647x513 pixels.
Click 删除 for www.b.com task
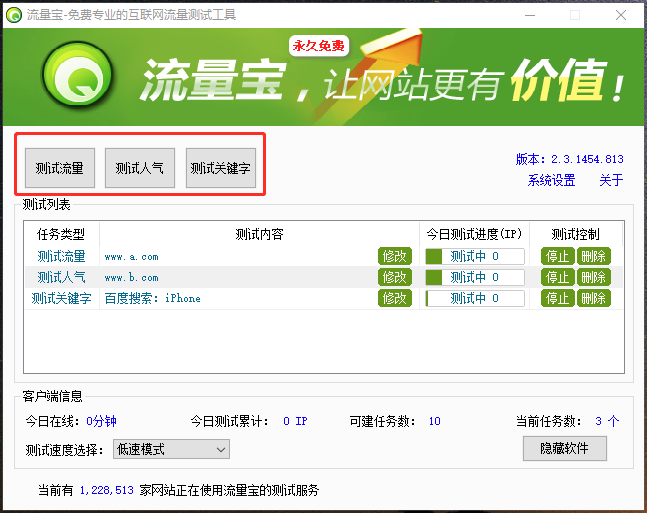593,277
